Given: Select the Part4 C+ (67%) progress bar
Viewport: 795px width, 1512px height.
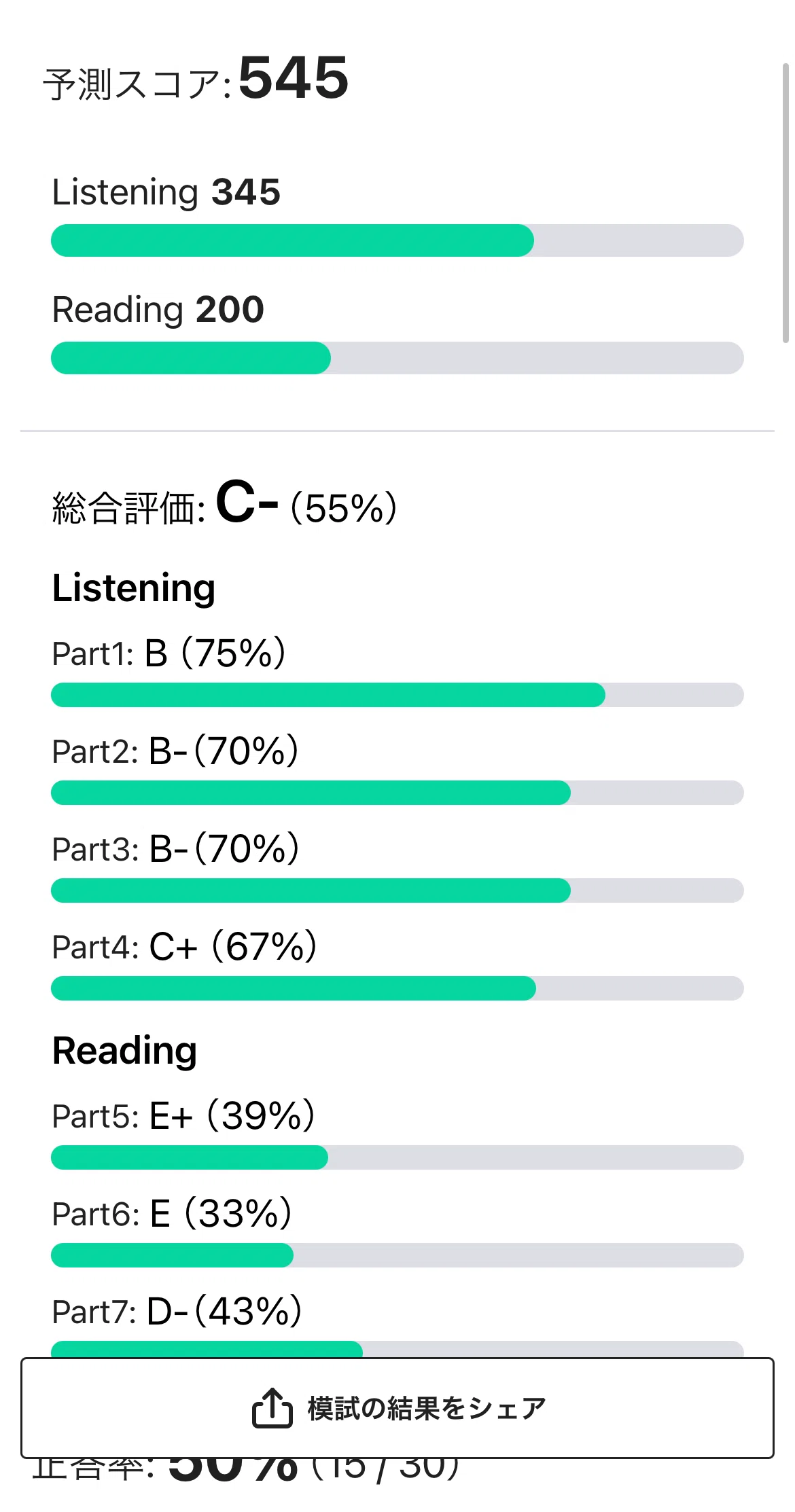Looking at the screenshot, I should click(397, 988).
